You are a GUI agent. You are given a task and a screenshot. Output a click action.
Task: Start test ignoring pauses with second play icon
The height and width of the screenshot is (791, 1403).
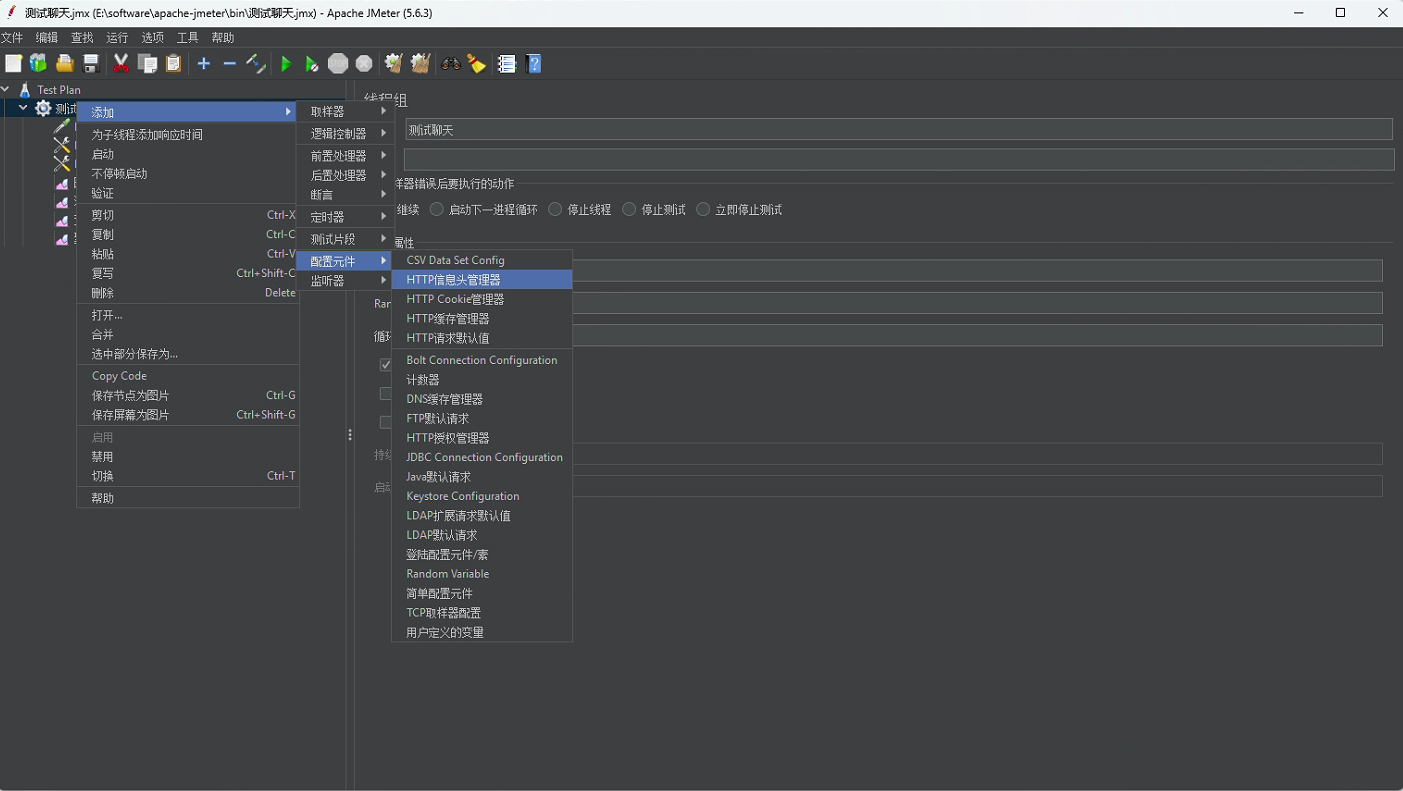(x=311, y=63)
